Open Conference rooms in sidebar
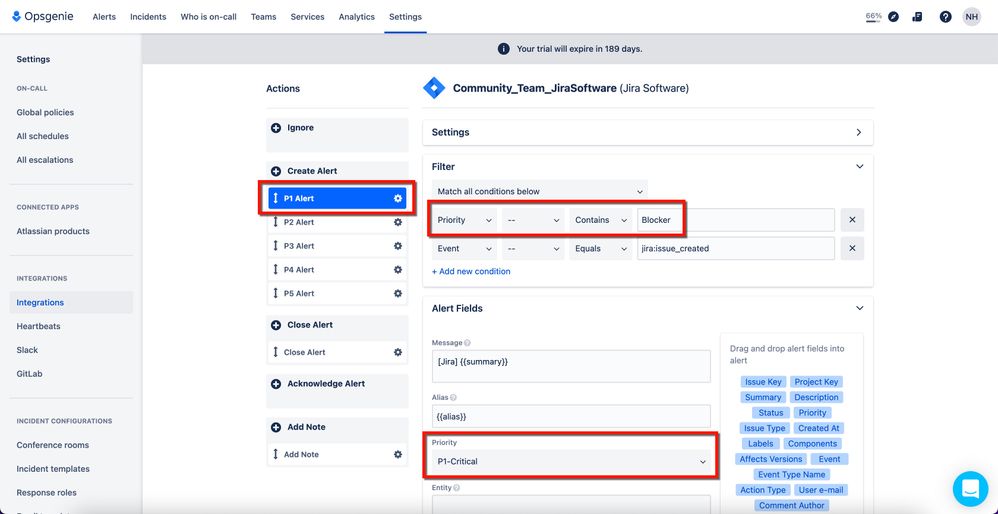This screenshot has height=514, width=998. 53,445
